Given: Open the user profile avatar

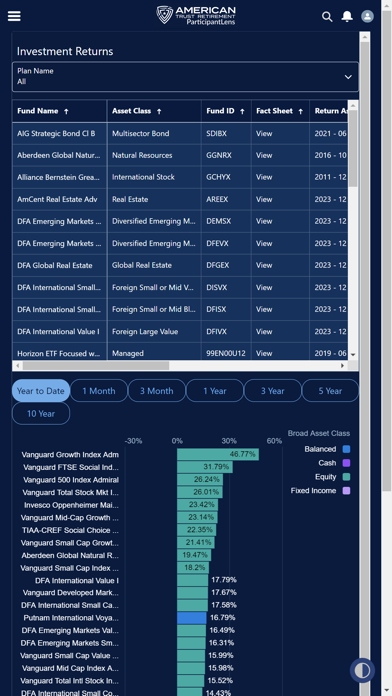Looking at the screenshot, I should pos(367,16).
